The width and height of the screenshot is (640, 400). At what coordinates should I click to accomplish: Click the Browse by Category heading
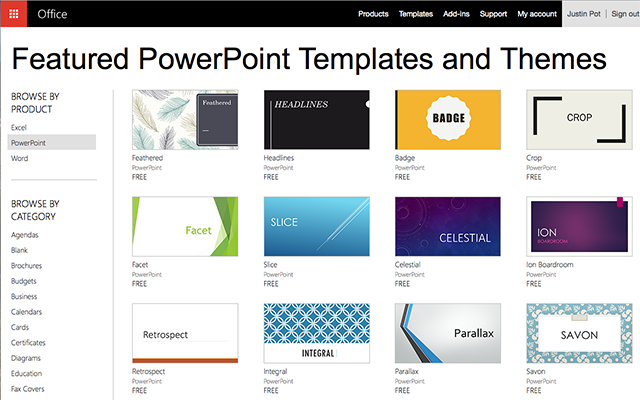click(35, 210)
